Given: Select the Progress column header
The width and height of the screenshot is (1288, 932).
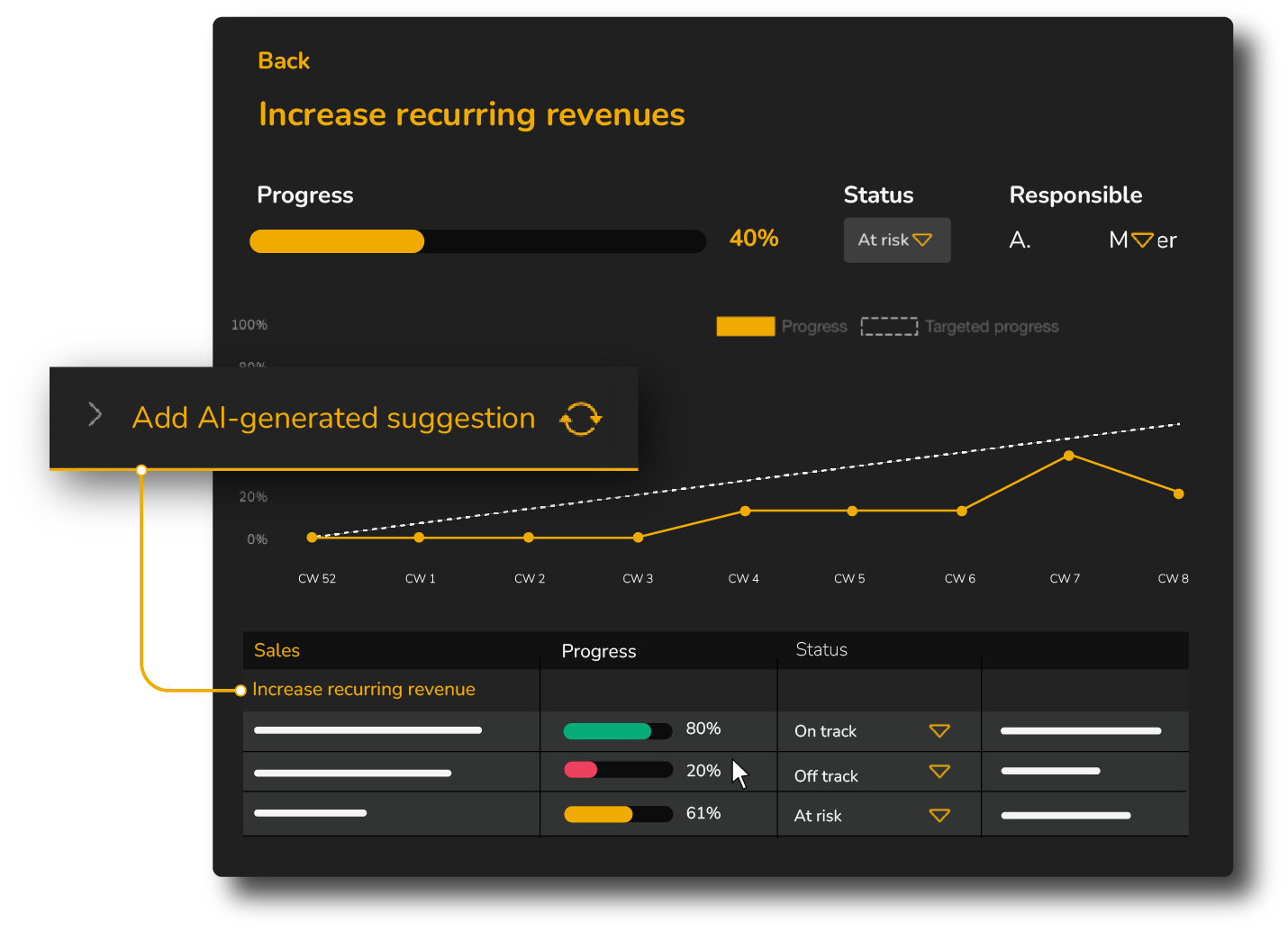Looking at the screenshot, I should (x=598, y=650).
